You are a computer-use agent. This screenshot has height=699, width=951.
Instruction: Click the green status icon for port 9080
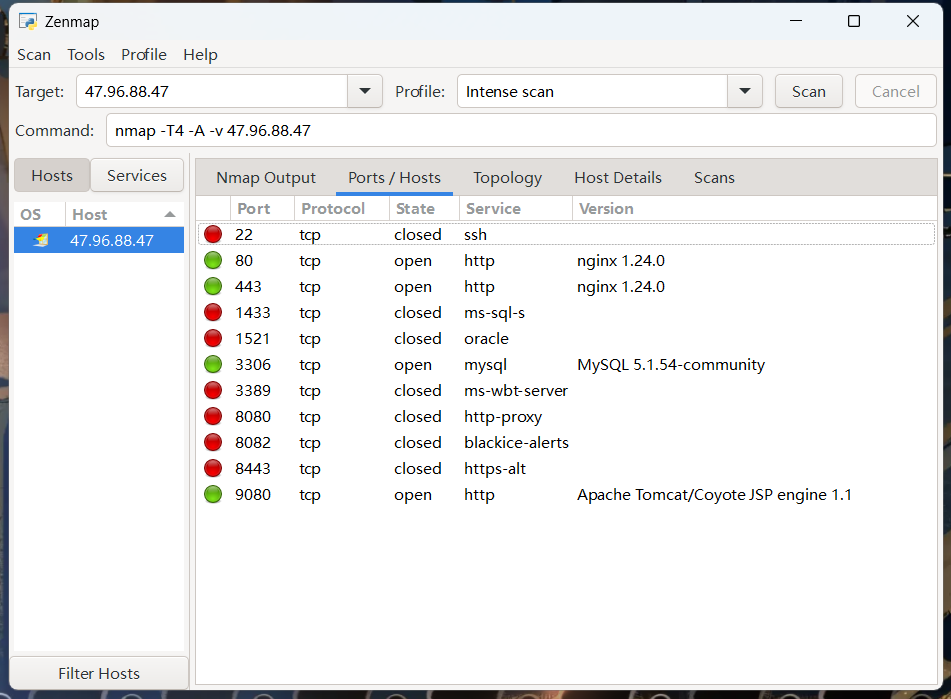click(213, 495)
